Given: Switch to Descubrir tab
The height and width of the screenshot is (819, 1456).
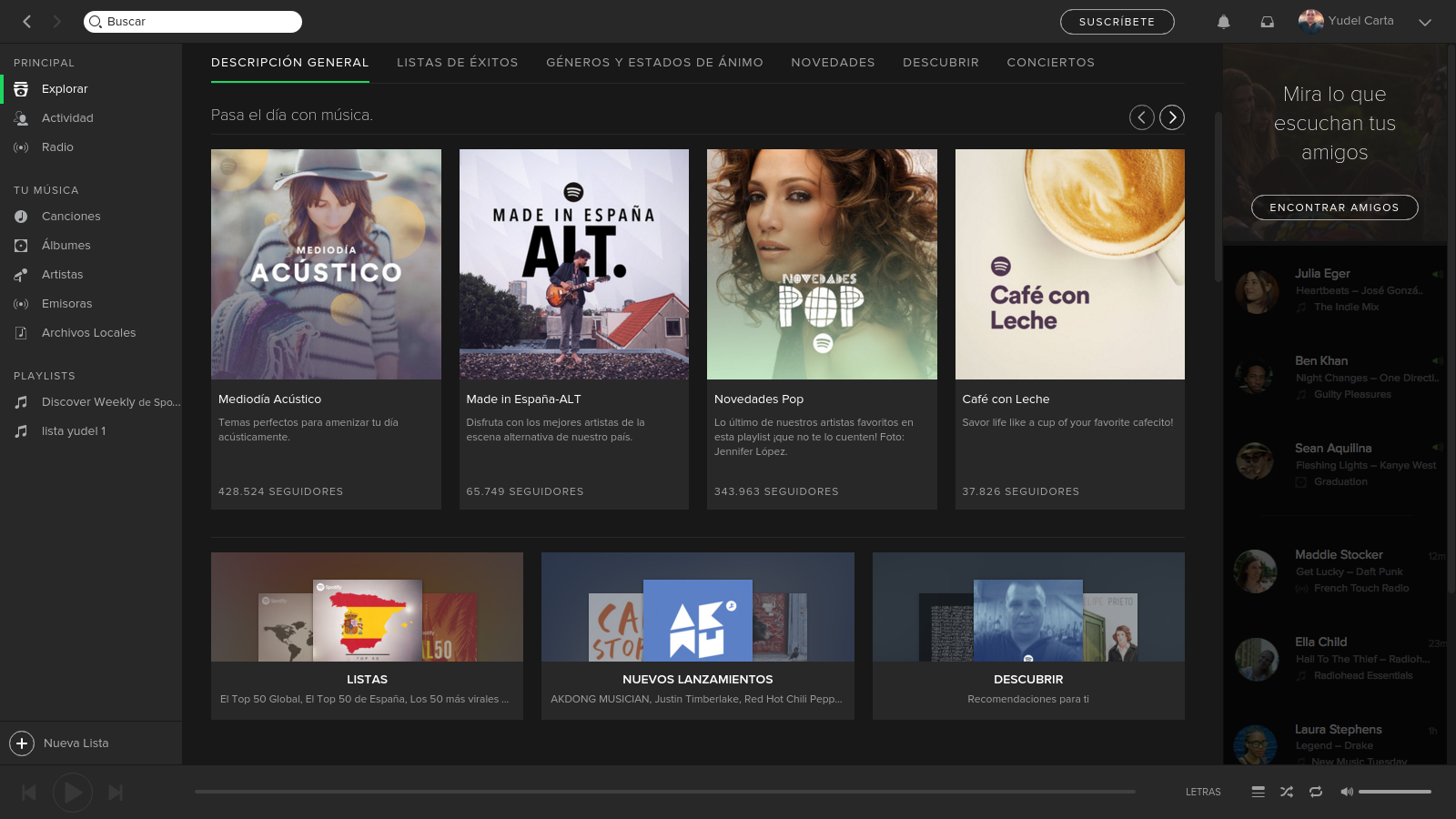Looking at the screenshot, I should coord(941,63).
